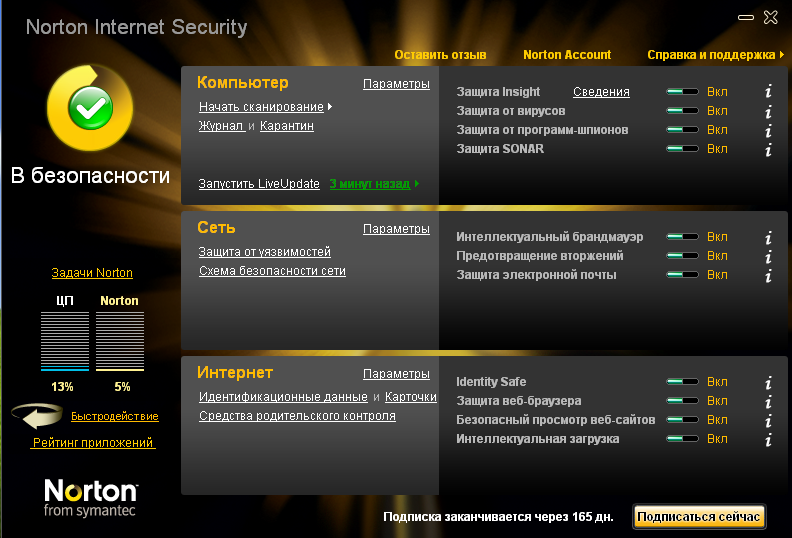This screenshot has height=538, width=792.
Task: Open Оставить отзыв in top menu
Action: coord(440,55)
